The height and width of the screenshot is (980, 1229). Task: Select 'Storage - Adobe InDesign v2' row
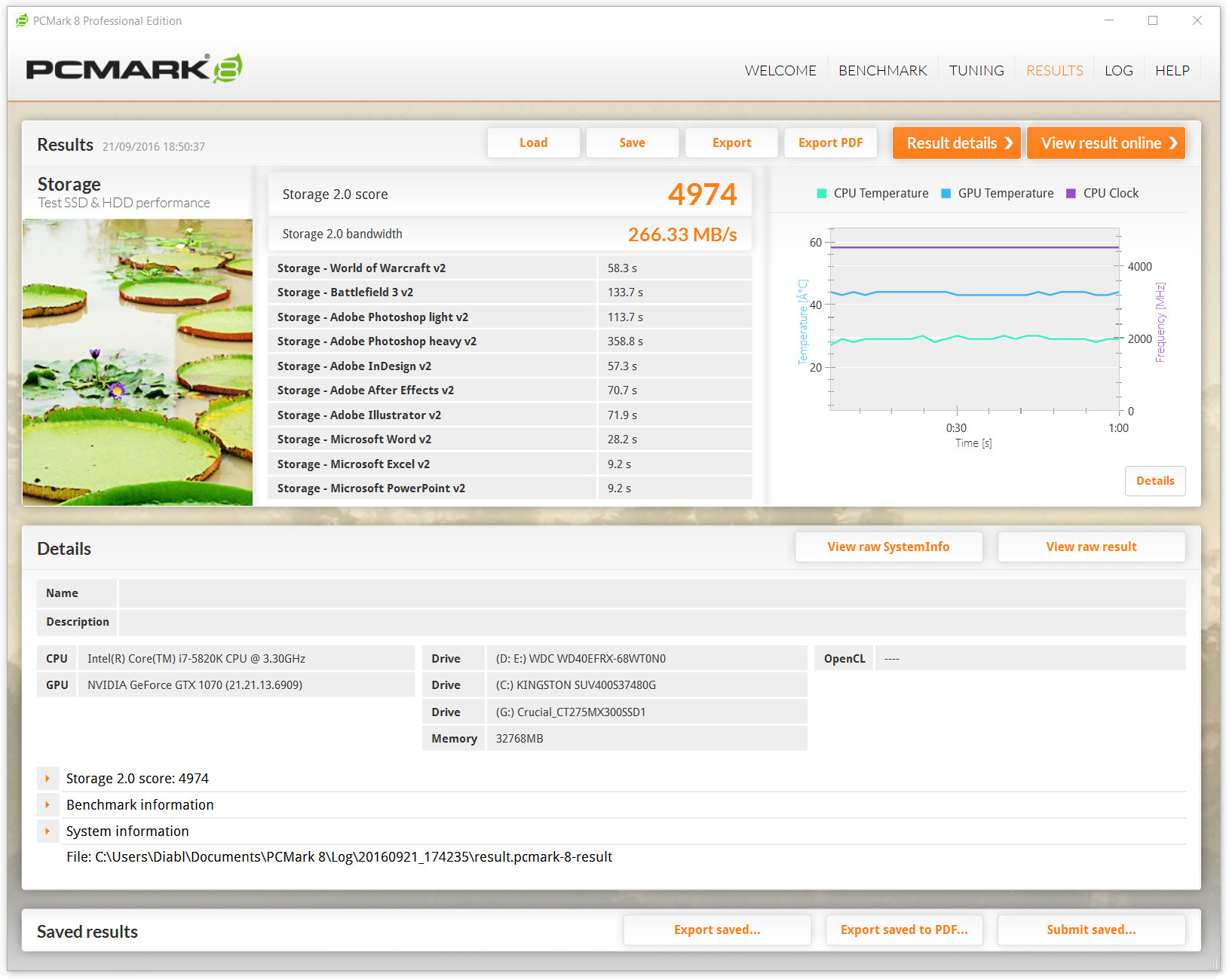[x=510, y=366]
